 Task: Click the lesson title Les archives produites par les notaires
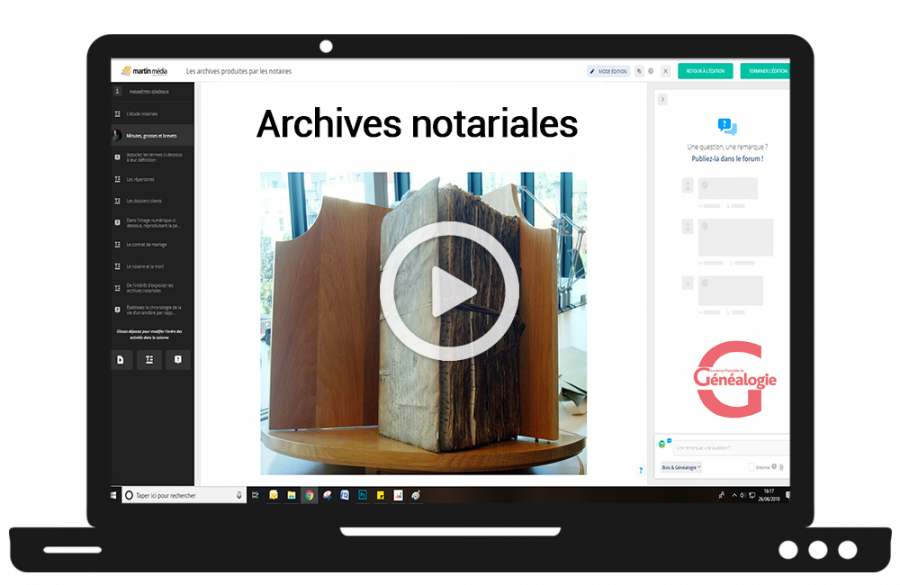pos(239,71)
